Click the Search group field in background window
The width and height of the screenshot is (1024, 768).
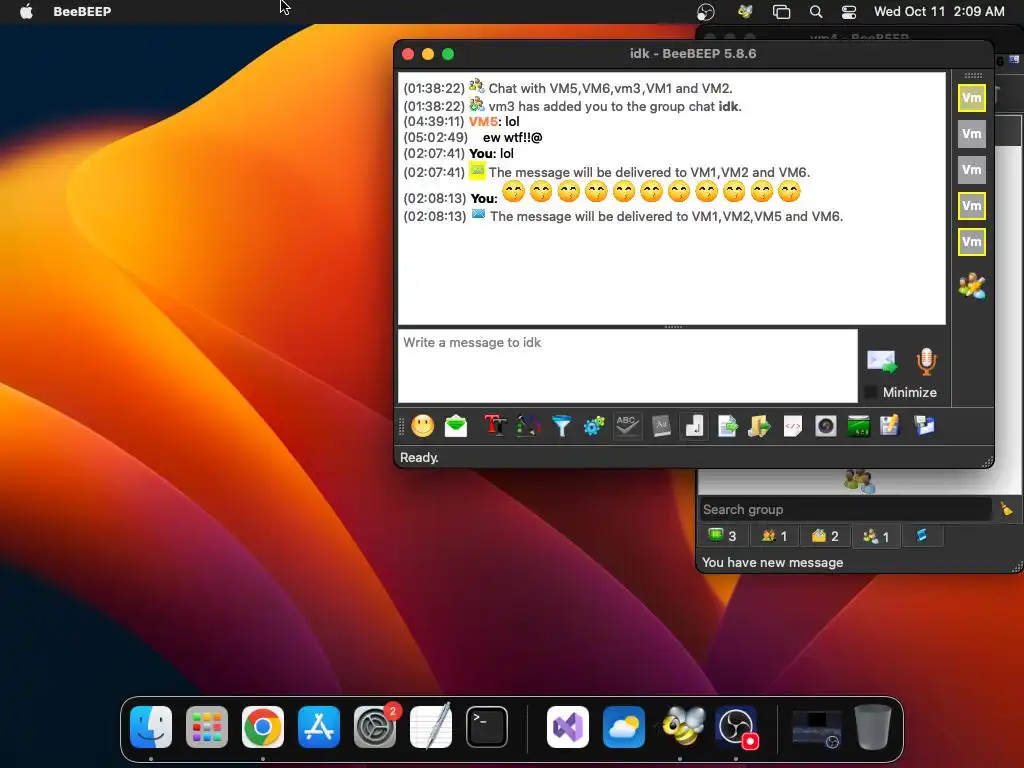tap(846, 509)
